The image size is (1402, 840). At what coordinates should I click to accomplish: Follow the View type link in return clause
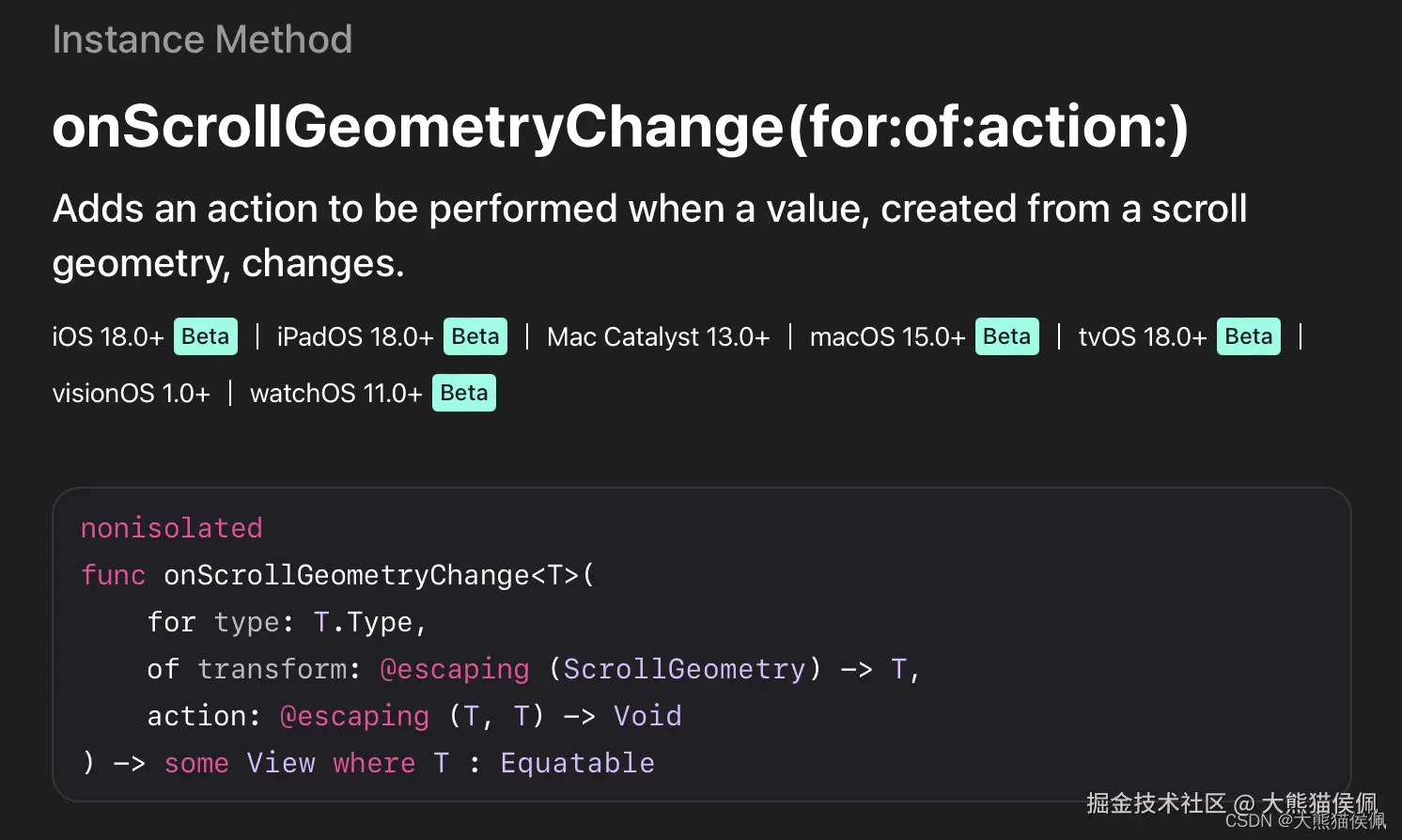pyautogui.click(x=280, y=763)
